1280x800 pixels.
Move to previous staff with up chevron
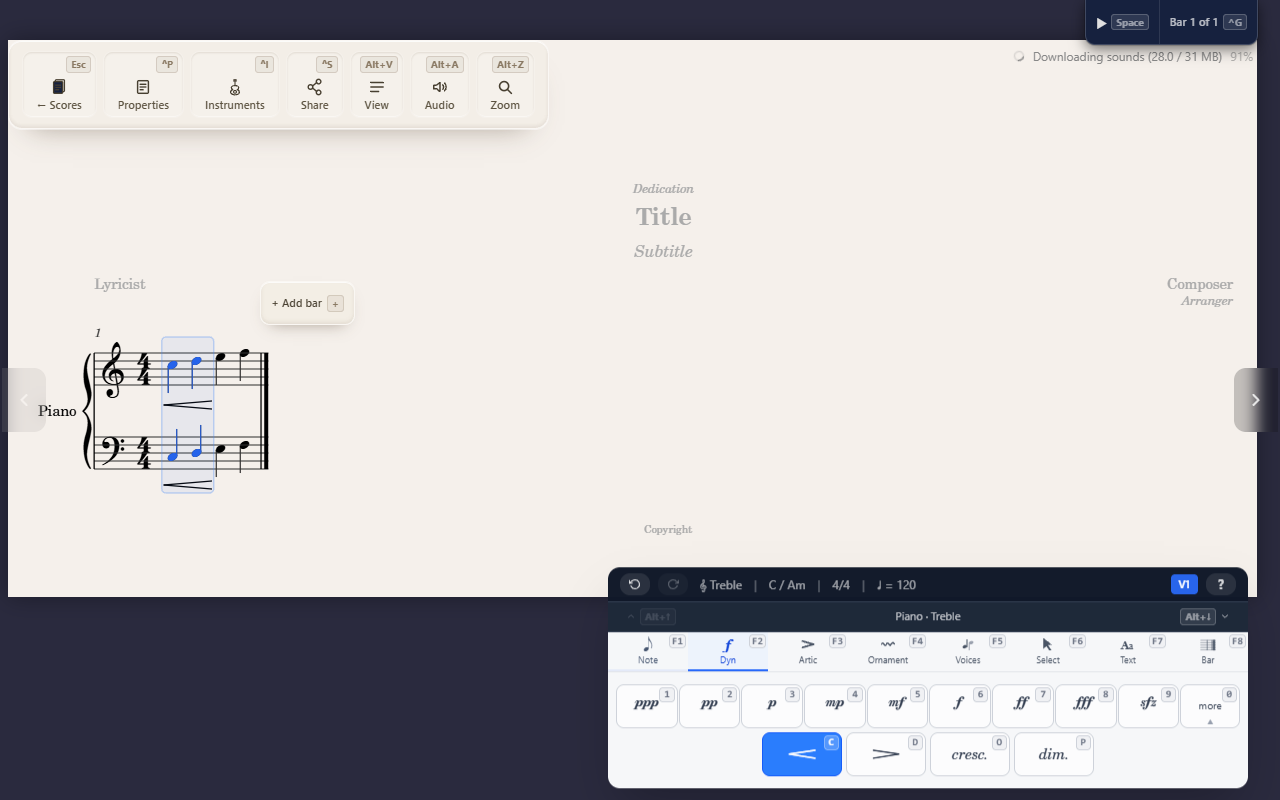pos(649,617)
